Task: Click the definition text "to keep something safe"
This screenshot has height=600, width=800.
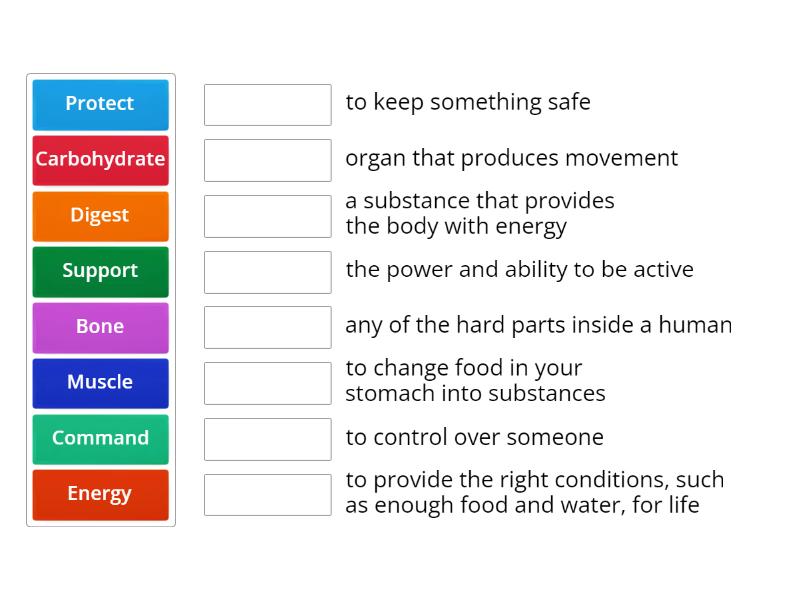Action: [x=468, y=102]
